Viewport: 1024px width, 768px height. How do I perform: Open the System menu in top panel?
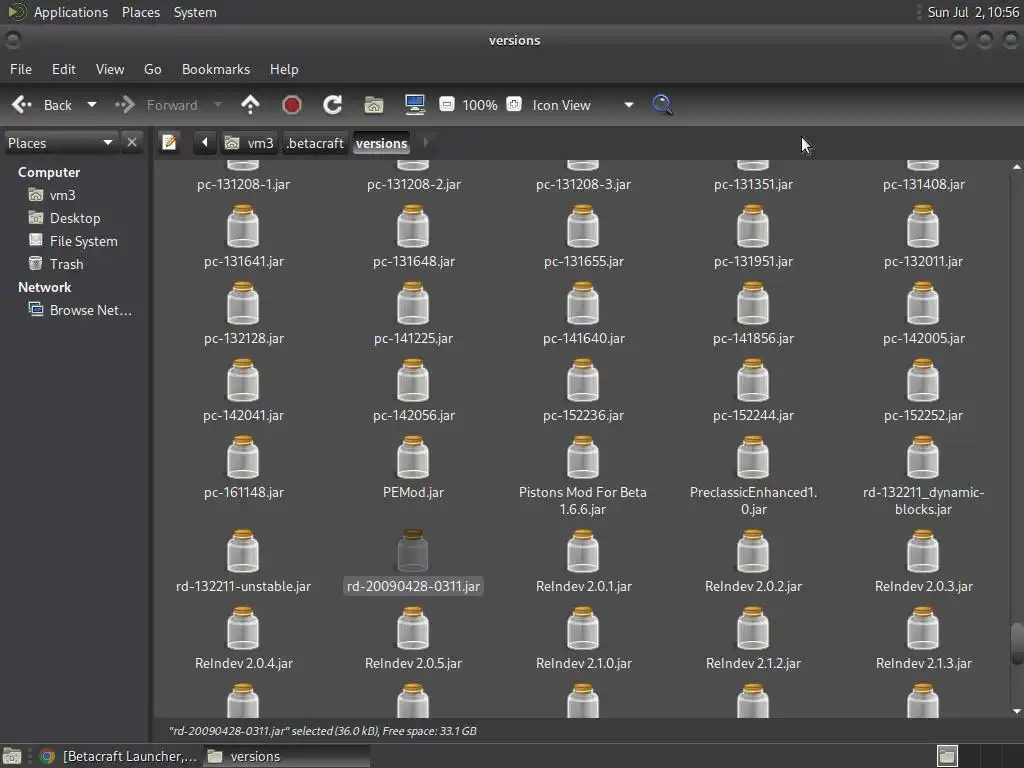click(x=195, y=12)
